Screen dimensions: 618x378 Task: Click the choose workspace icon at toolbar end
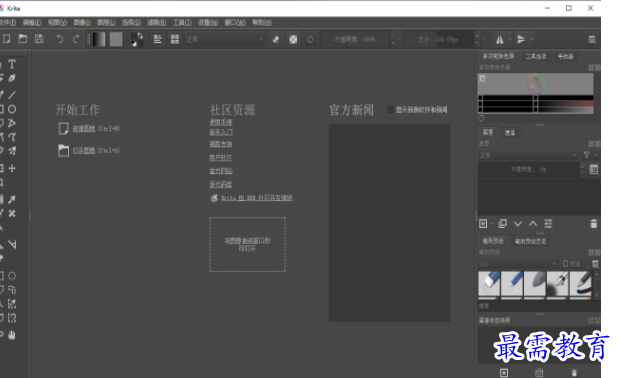coord(592,39)
